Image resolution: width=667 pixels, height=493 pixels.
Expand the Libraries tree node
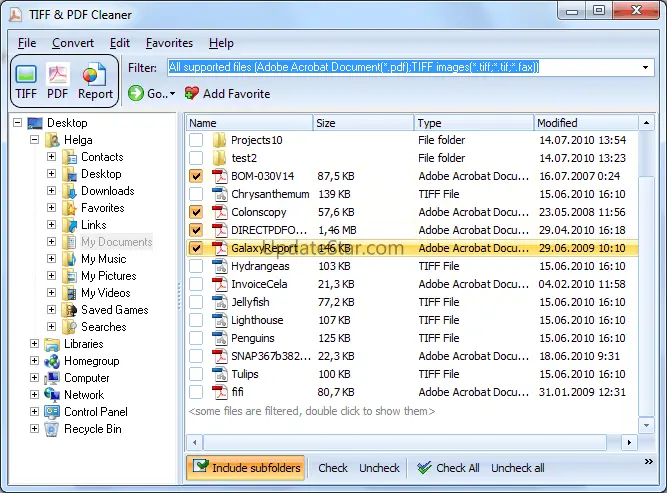coord(34,344)
